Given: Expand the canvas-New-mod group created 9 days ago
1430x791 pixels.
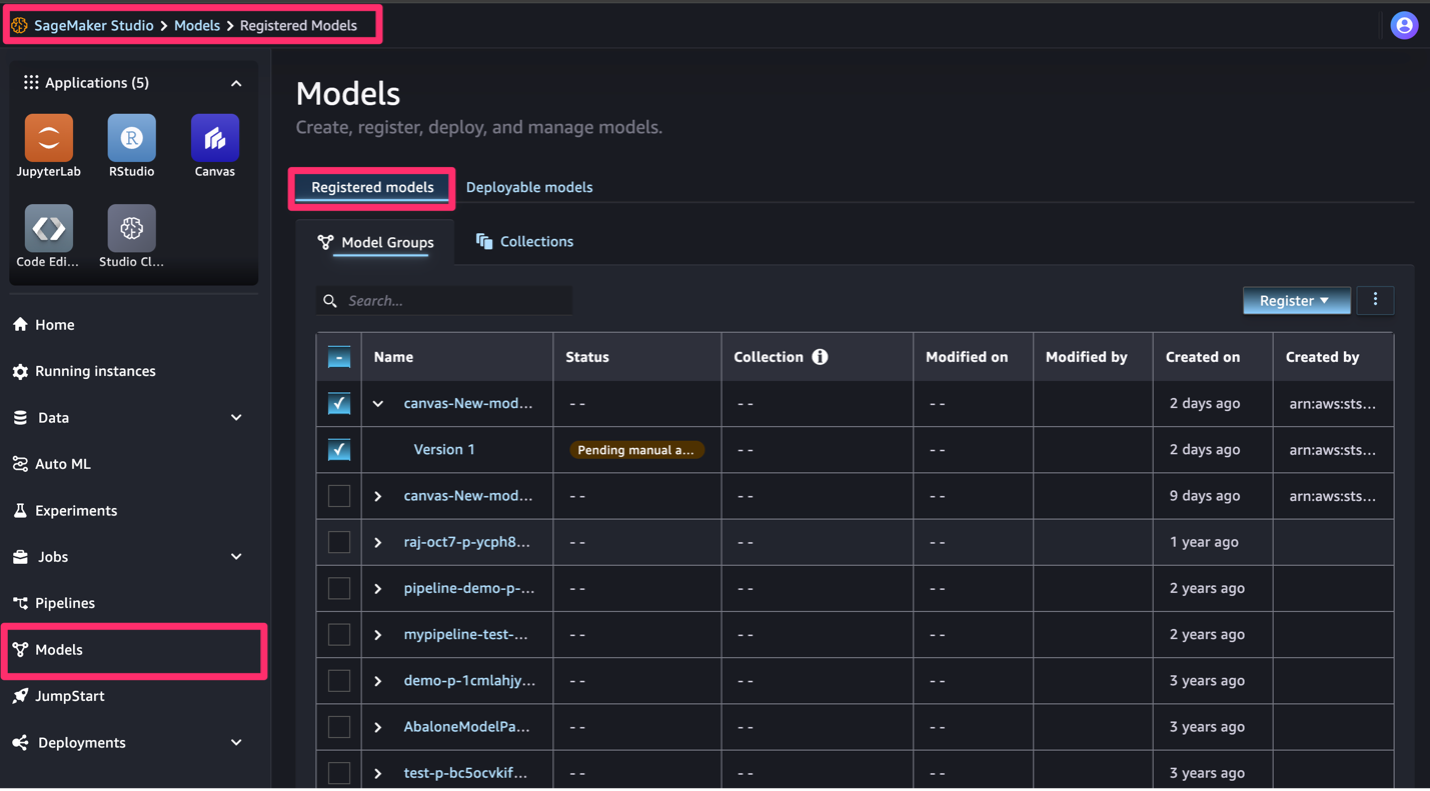Looking at the screenshot, I should tap(378, 496).
